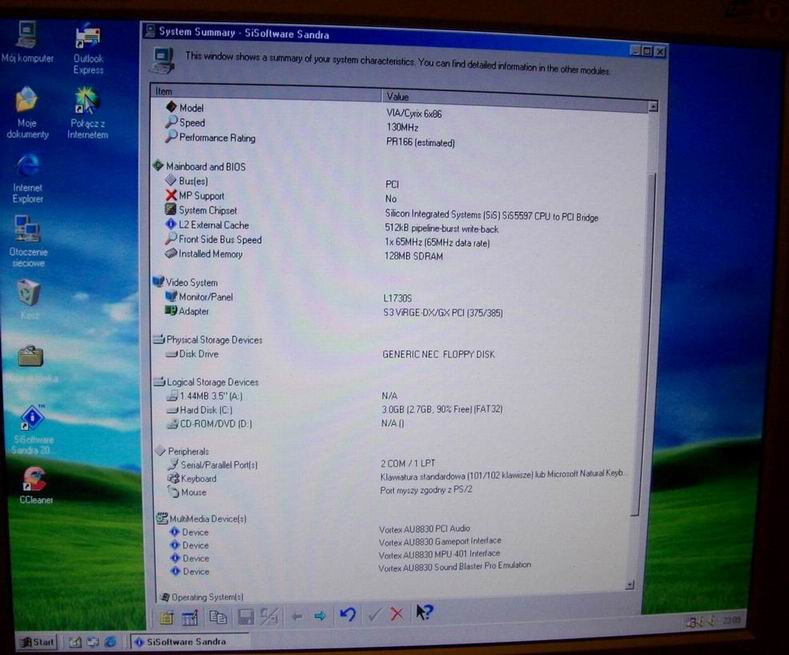
Task: Click the list scrollbar down arrow
Action: pos(629,585)
